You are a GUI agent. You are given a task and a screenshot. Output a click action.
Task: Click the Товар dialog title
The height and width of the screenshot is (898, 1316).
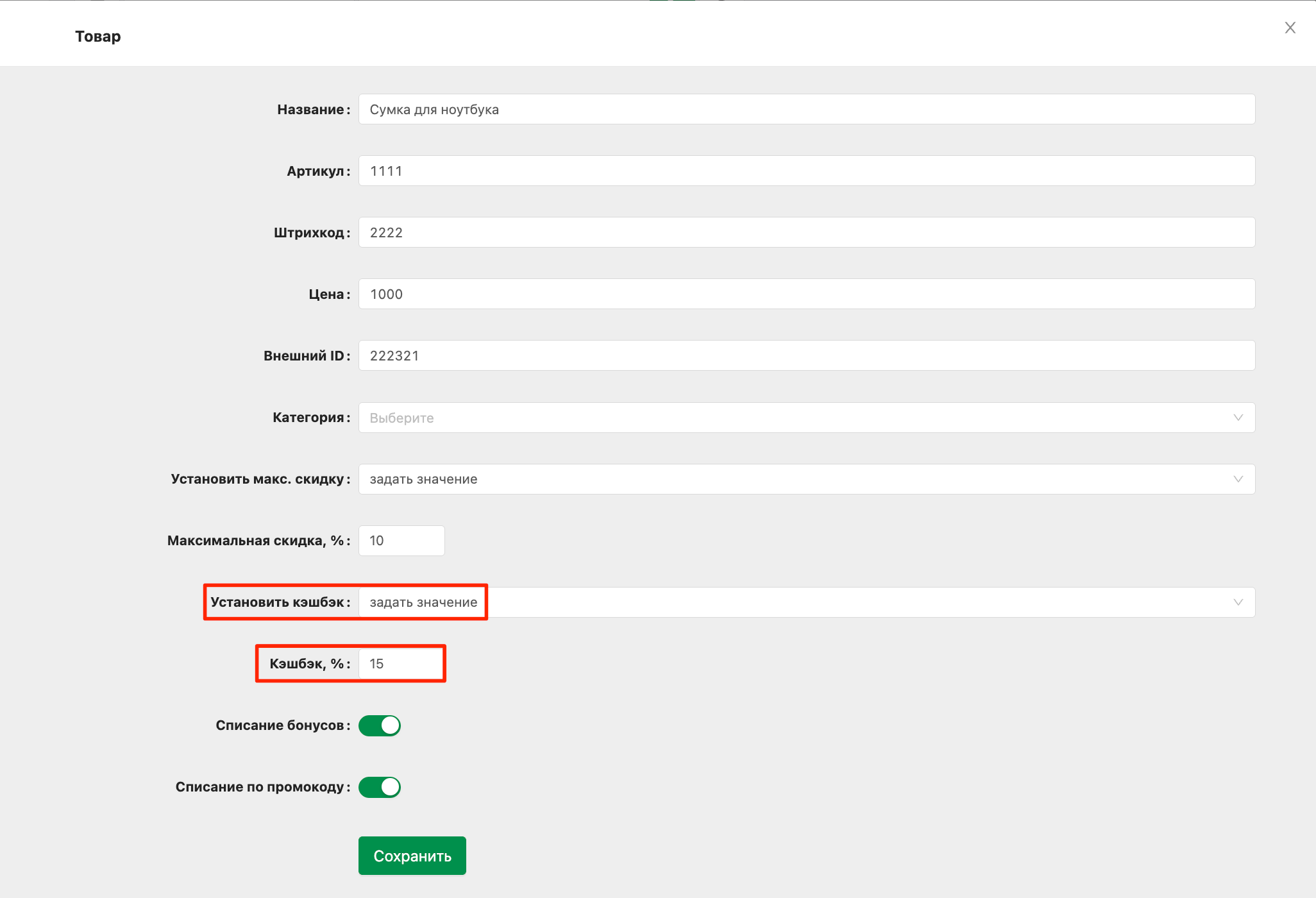(x=97, y=37)
